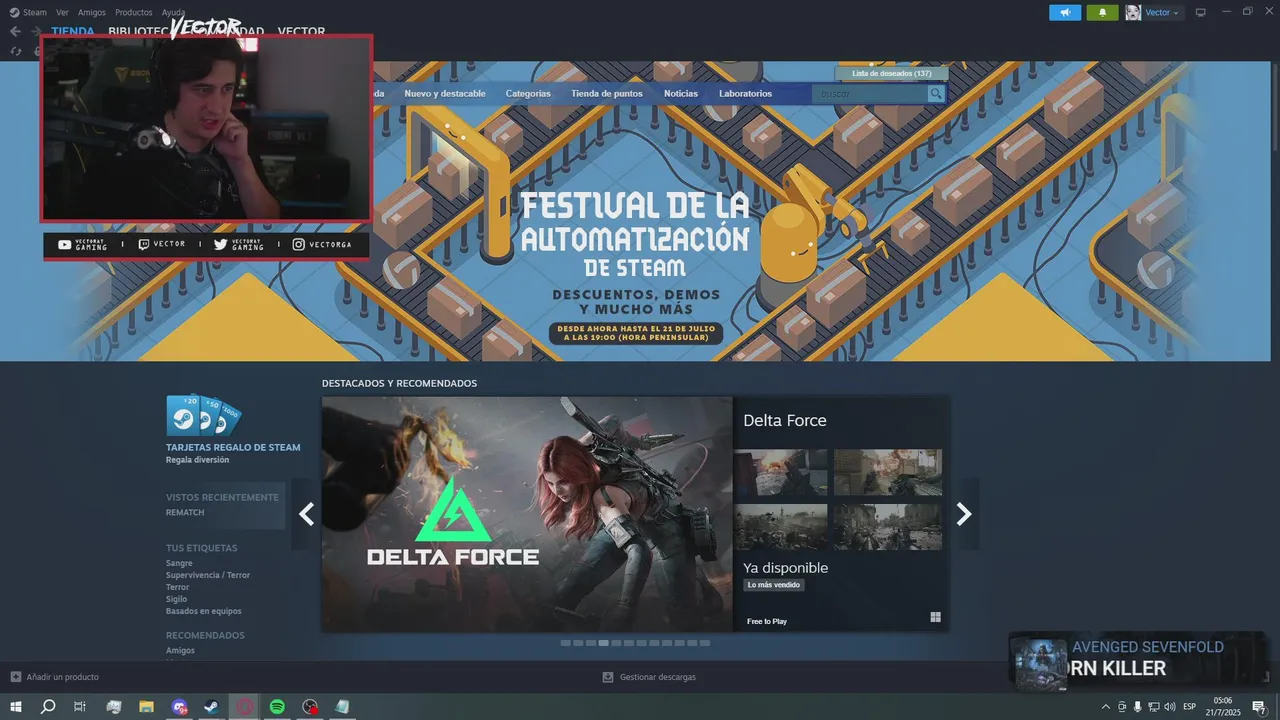Open the Delta Force featured banner image
Screen dimensions: 1280x720
click(x=527, y=514)
